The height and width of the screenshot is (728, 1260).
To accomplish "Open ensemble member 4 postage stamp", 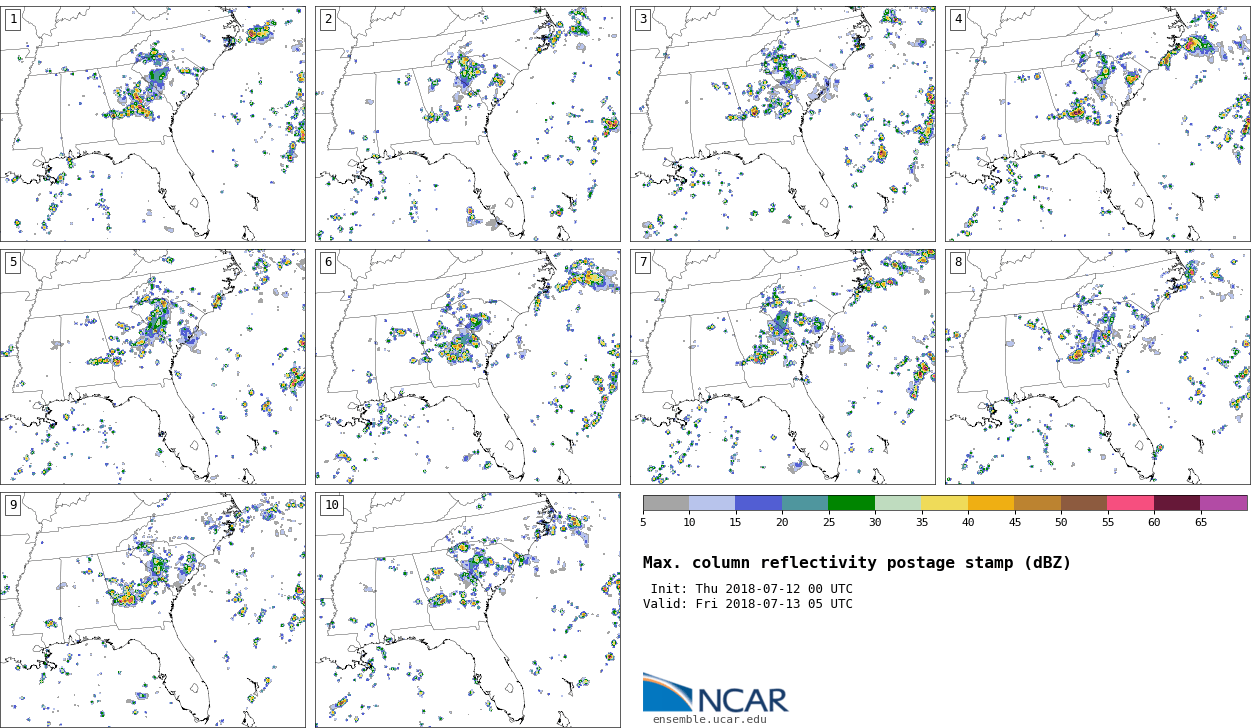I will 1097,124.
